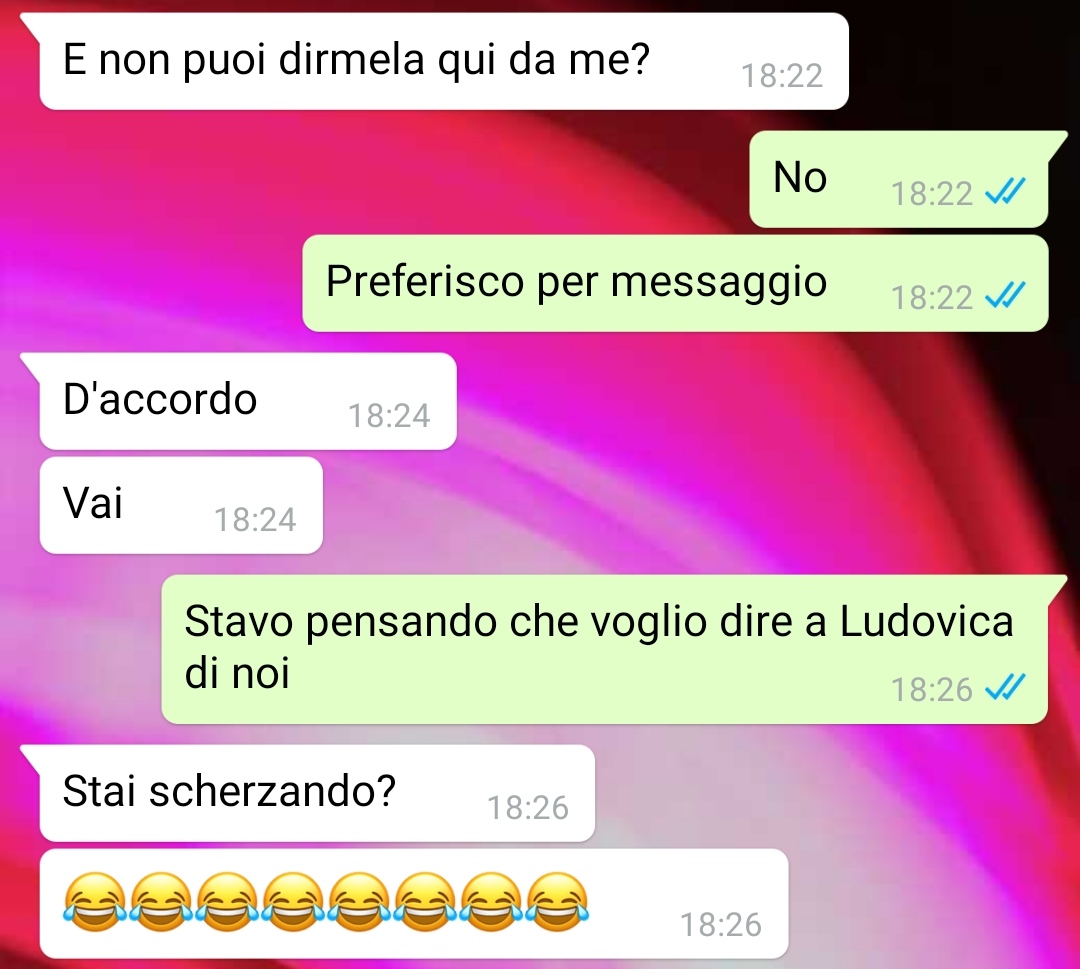Screen dimensions: 1080x969
Task: Tap the first laughing emoji in the last message
Action: pyautogui.click(x=95, y=902)
